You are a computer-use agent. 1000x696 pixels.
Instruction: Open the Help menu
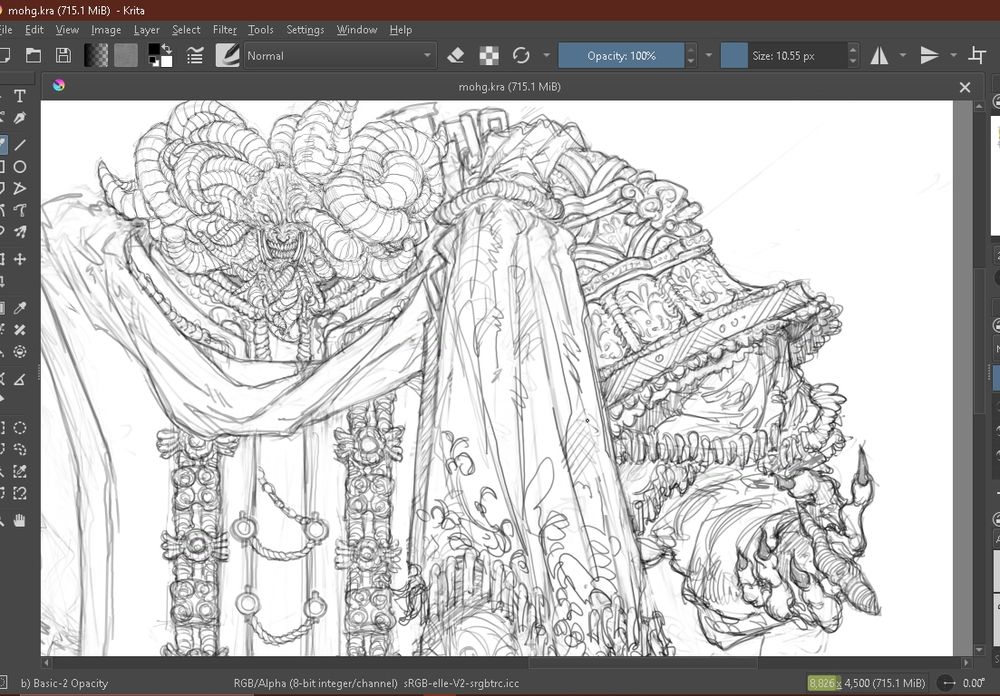(x=401, y=29)
